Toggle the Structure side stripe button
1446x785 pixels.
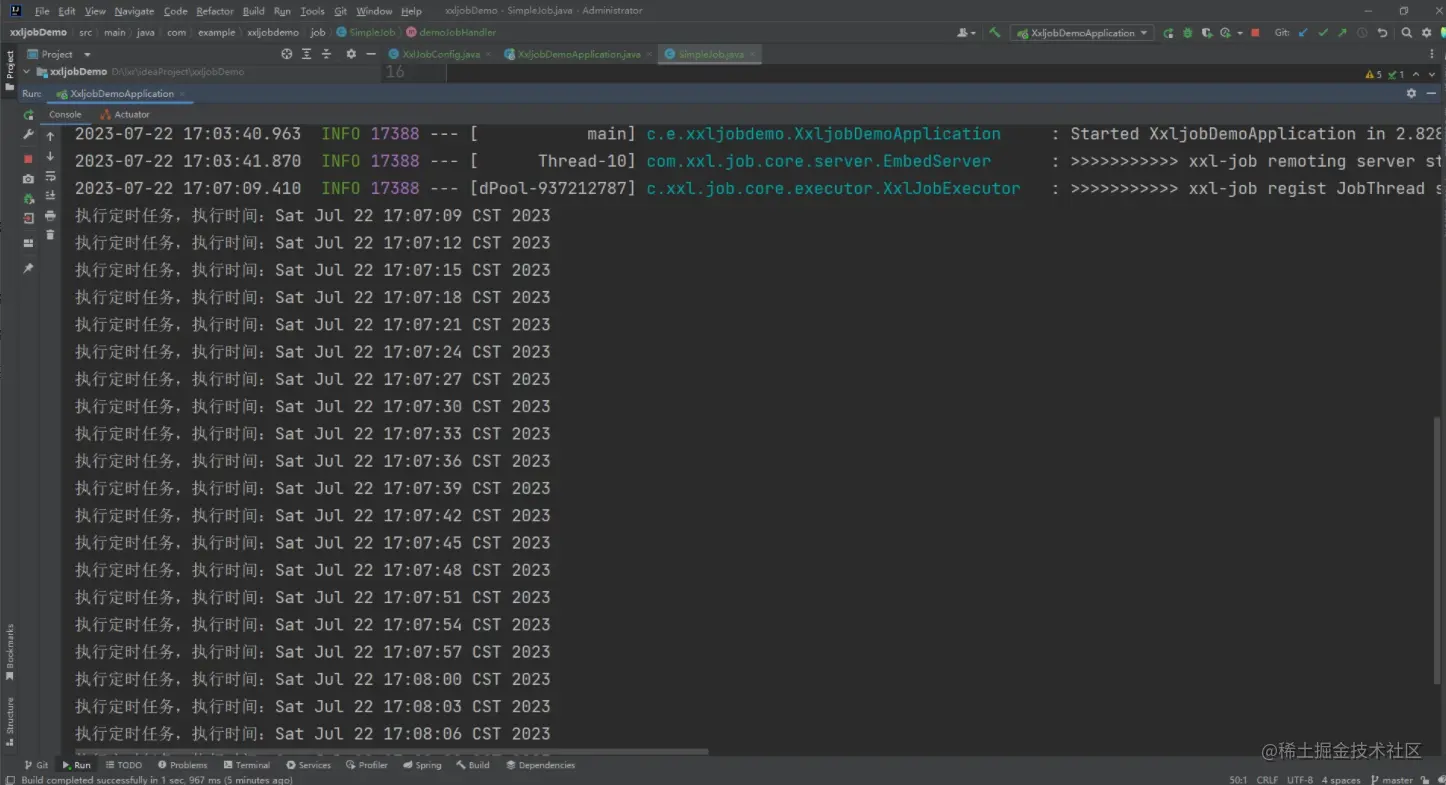click(10, 722)
